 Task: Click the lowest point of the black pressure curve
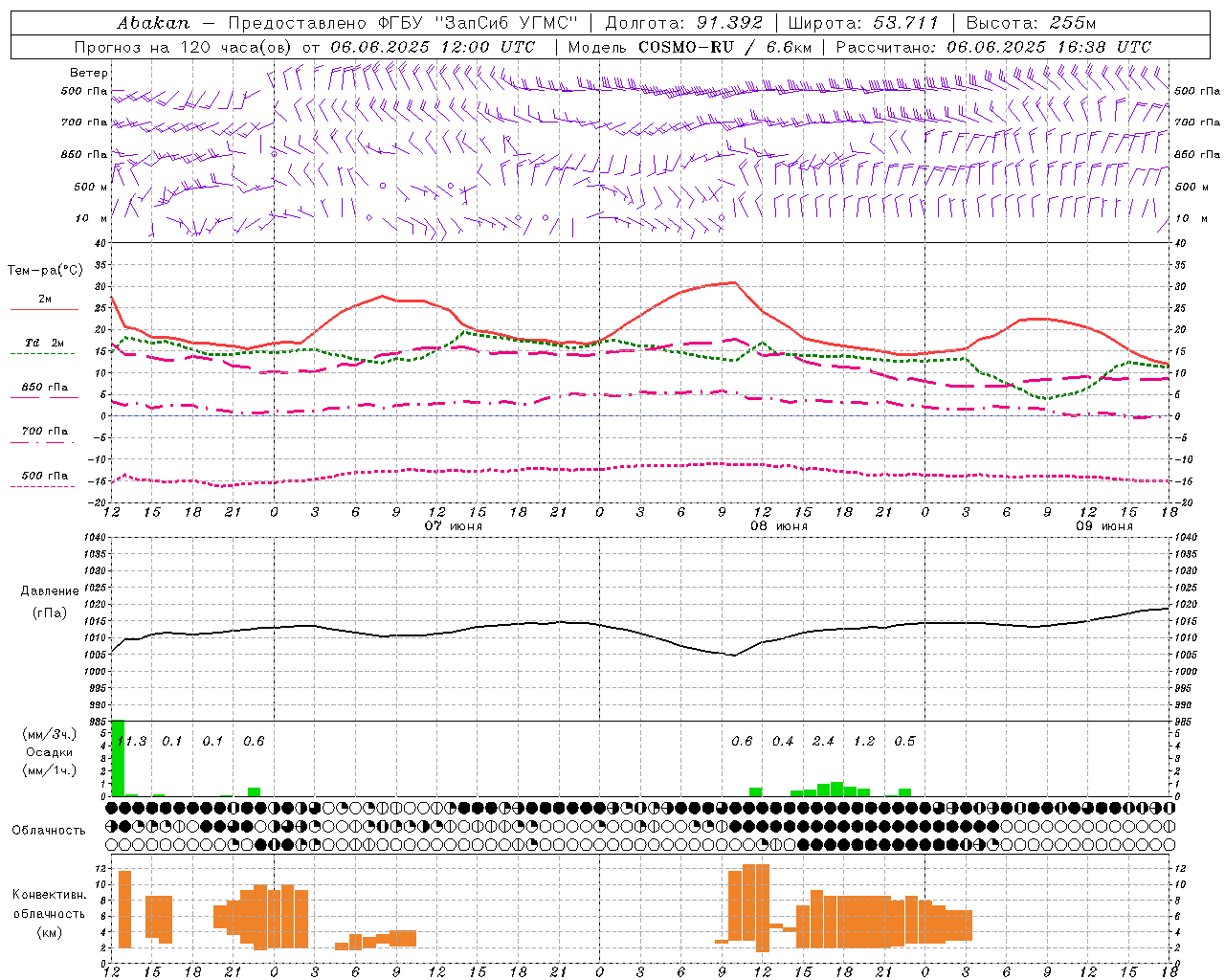(x=734, y=656)
